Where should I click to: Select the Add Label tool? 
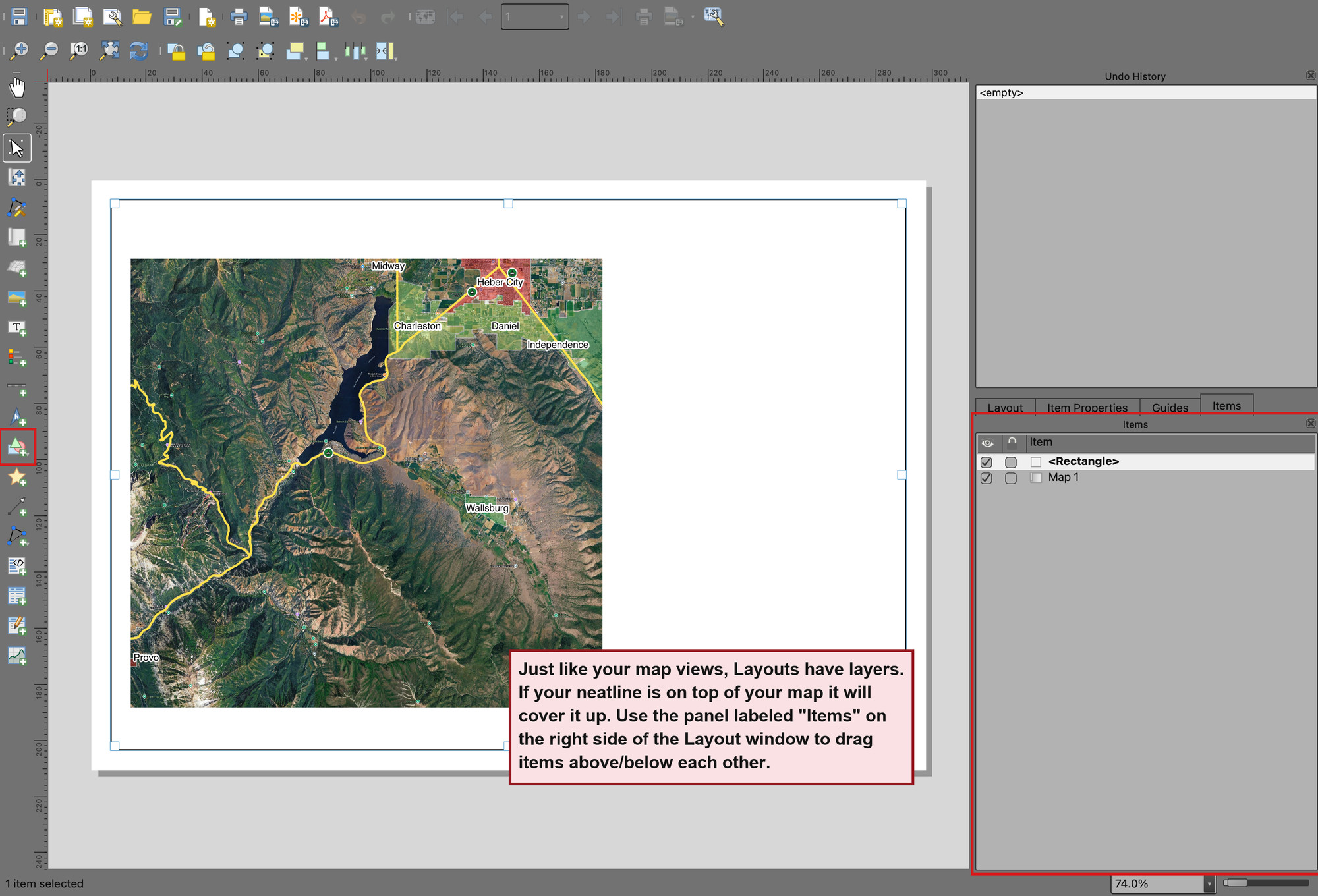[17, 327]
